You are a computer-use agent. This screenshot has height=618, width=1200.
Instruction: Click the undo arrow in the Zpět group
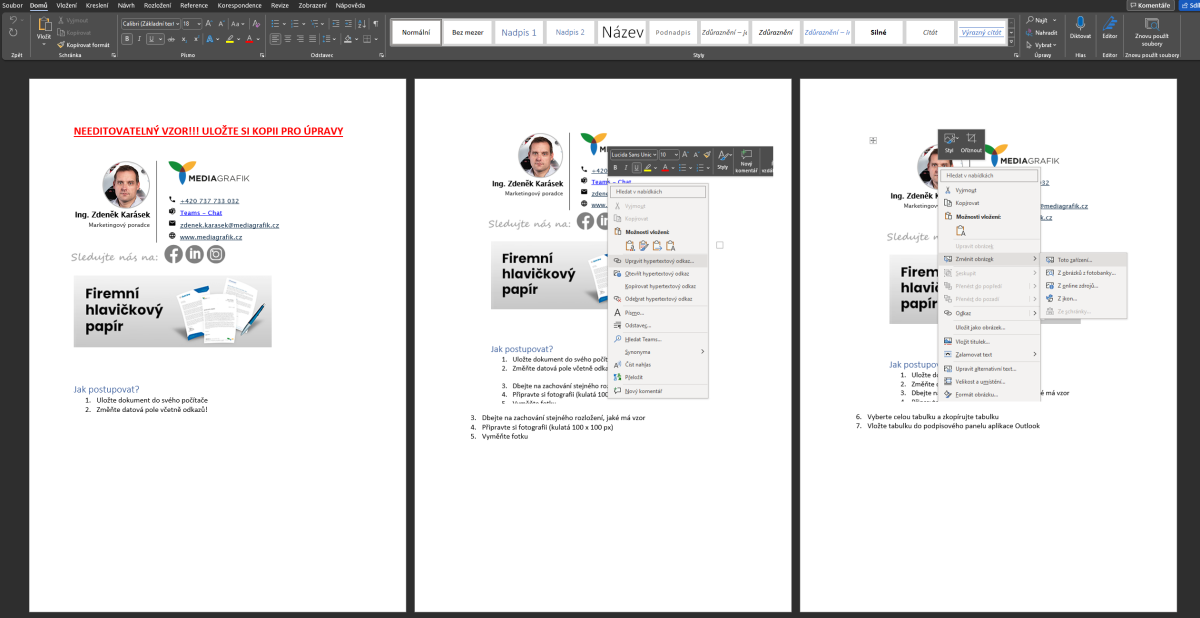click(13, 19)
